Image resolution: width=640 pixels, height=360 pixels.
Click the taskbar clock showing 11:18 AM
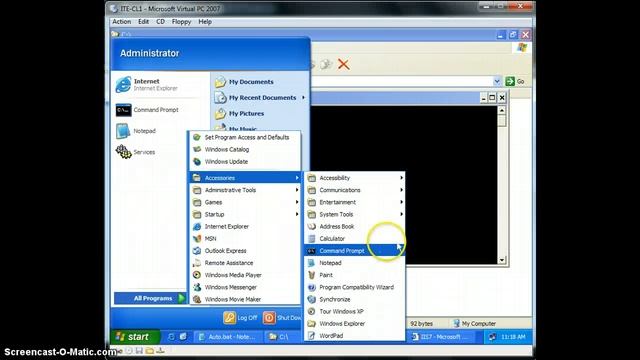513,337
